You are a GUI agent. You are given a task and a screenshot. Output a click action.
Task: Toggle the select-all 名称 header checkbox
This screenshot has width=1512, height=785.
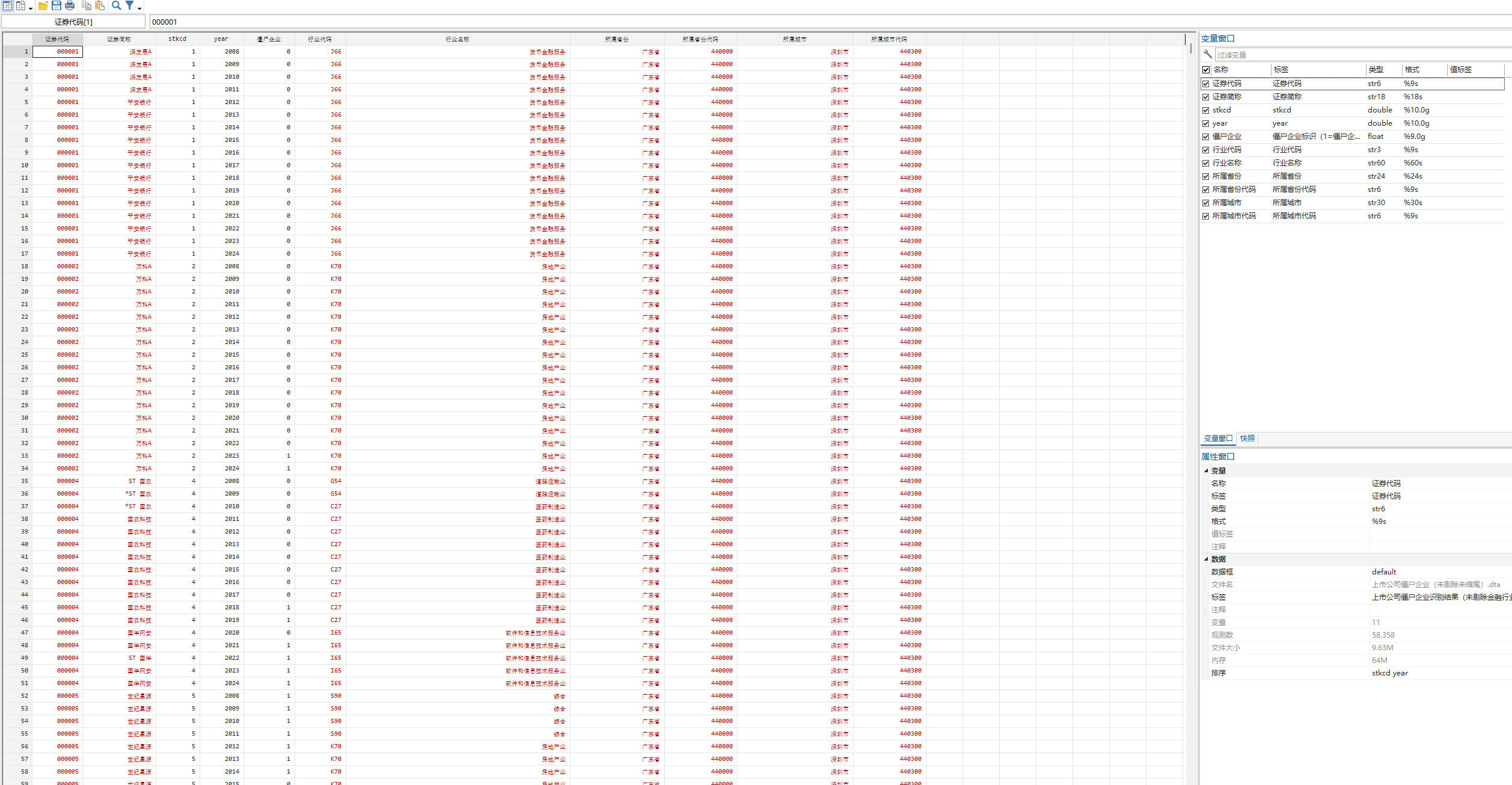tap(1205, 70)
